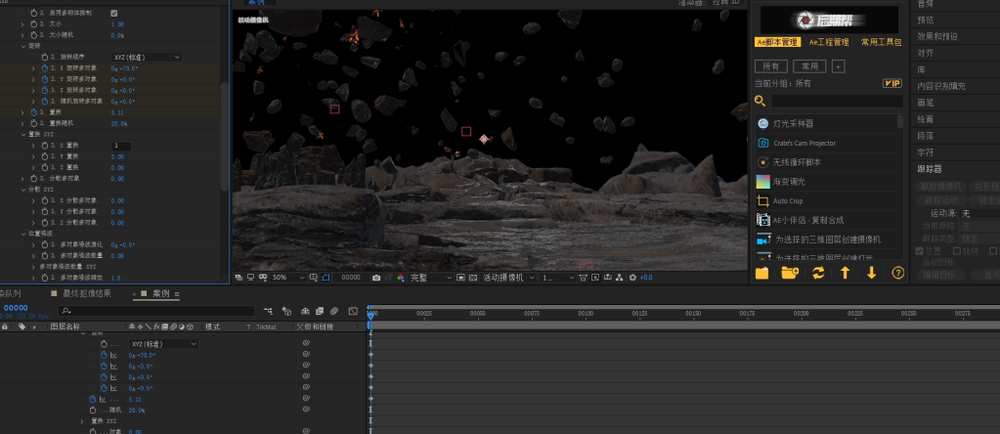Screen dimensions: 1000x434
Task: Click the orange refresh icon in script panel
Action: [x=818, y=273]
